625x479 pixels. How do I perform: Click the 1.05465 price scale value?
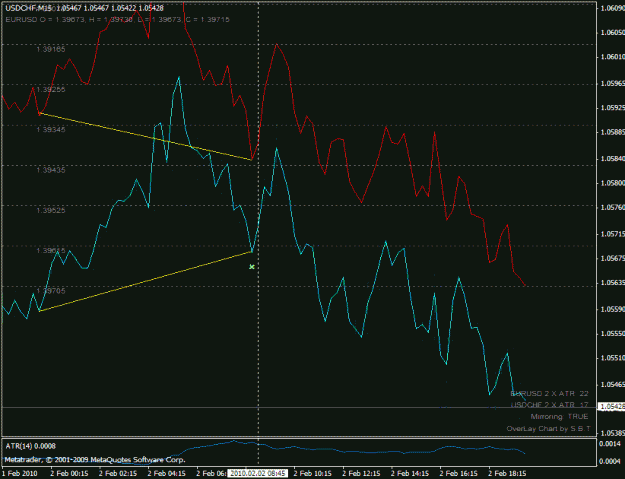[613, 385]
